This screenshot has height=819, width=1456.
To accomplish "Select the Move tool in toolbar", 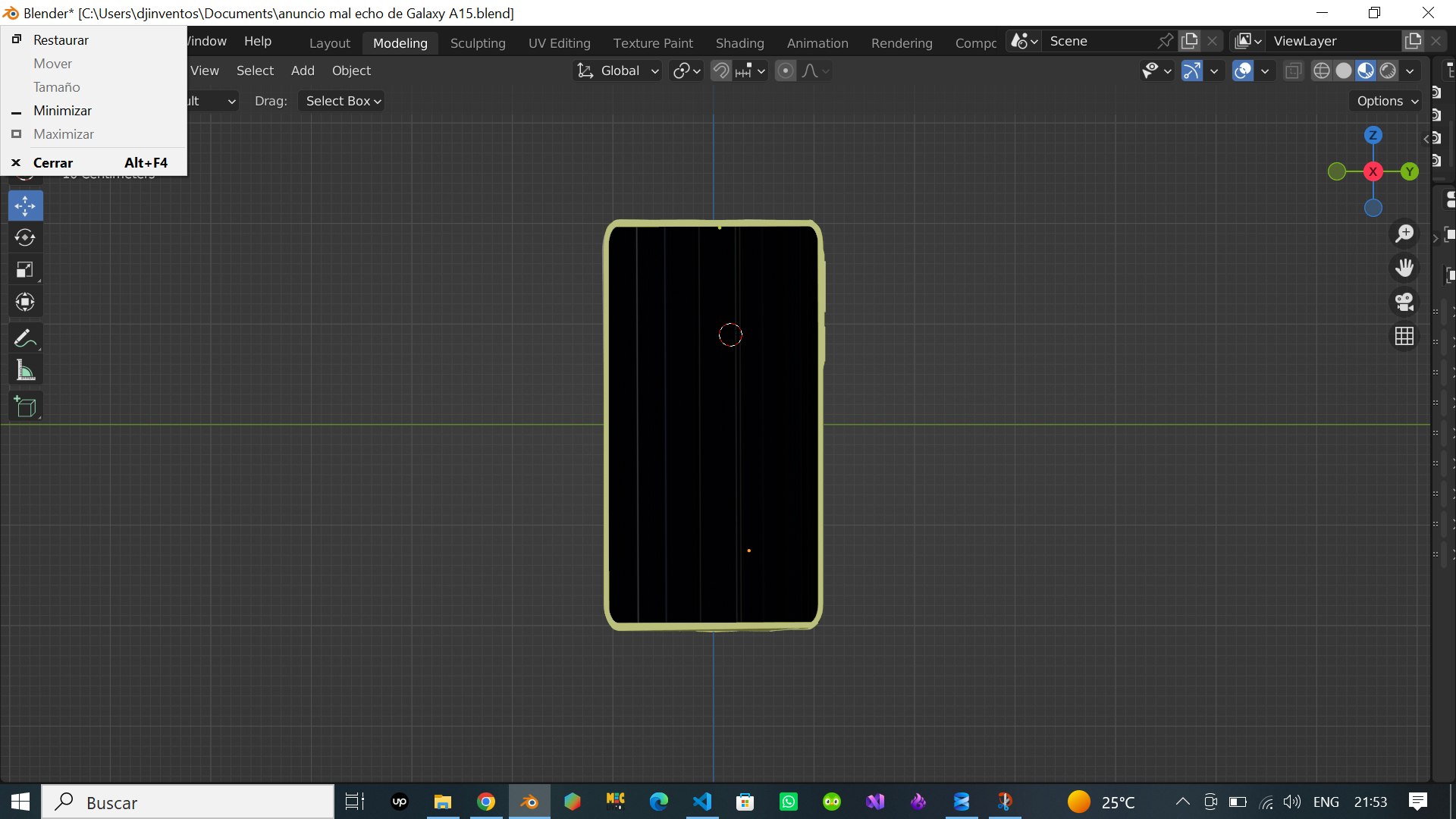I will click(x=25, y=206).
